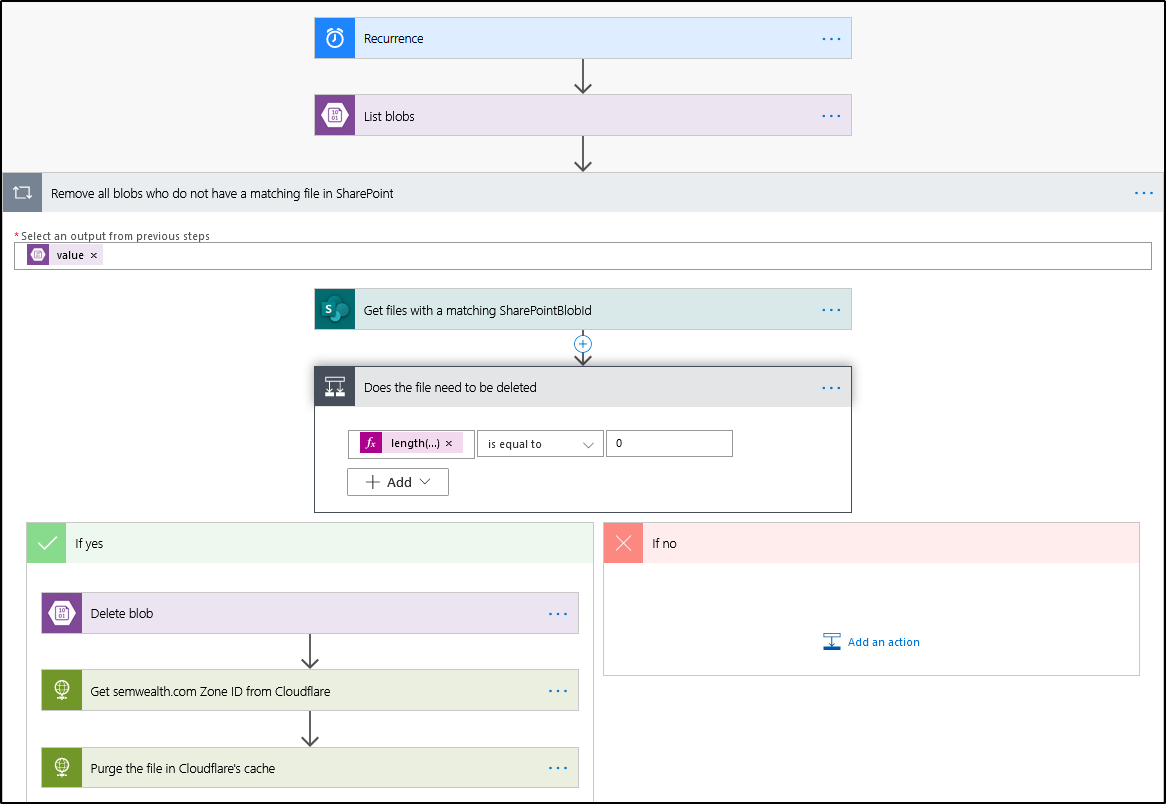
Task: Insert a step using the plus circle connector
Action: click(x=583, y=344)
